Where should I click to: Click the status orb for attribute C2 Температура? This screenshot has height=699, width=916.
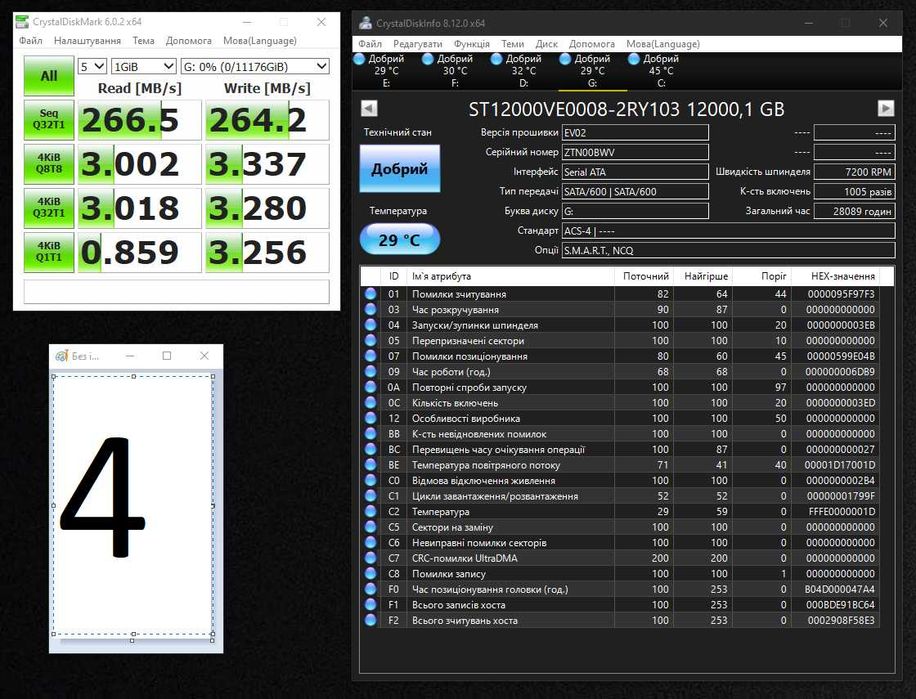pyautogui.click(x=370, y=512)
